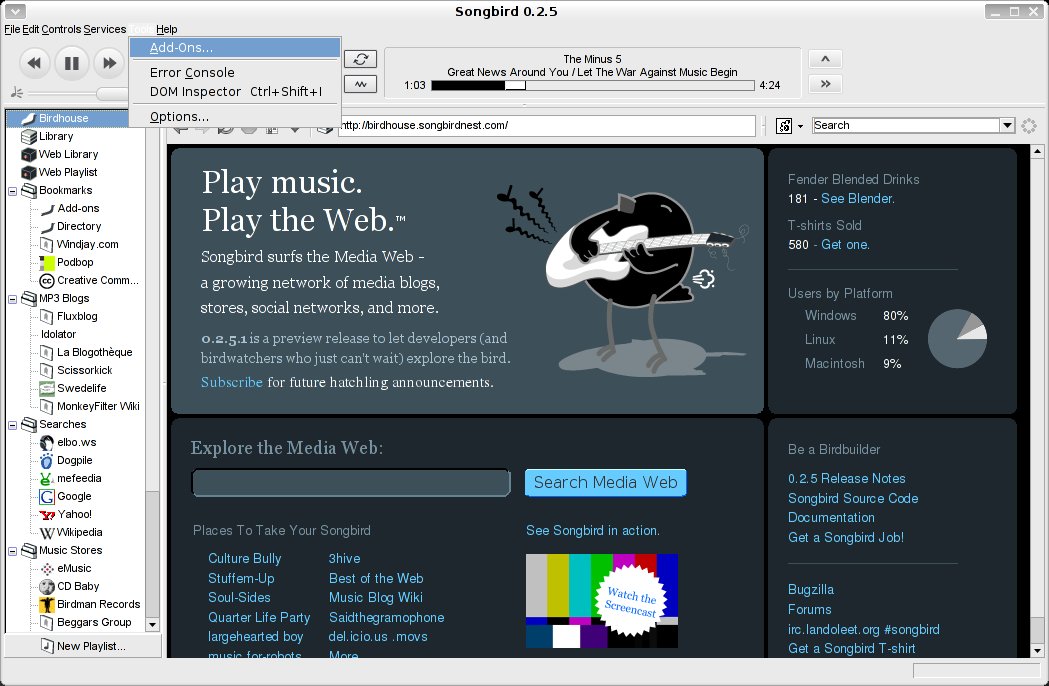1049x686 pixels.
Task: Open the mefeedia search icon
Action: [x=47, y=479]
